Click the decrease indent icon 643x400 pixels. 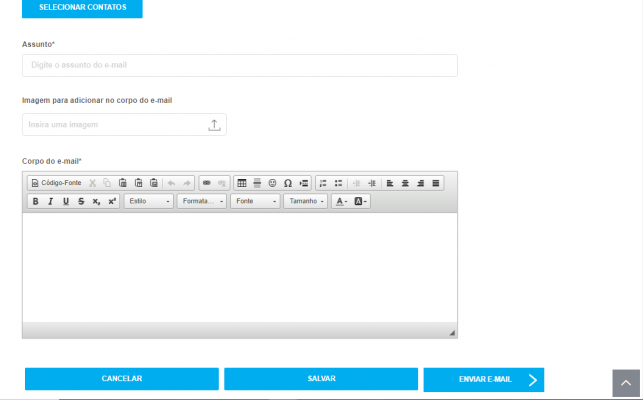(x=357, y=183)
